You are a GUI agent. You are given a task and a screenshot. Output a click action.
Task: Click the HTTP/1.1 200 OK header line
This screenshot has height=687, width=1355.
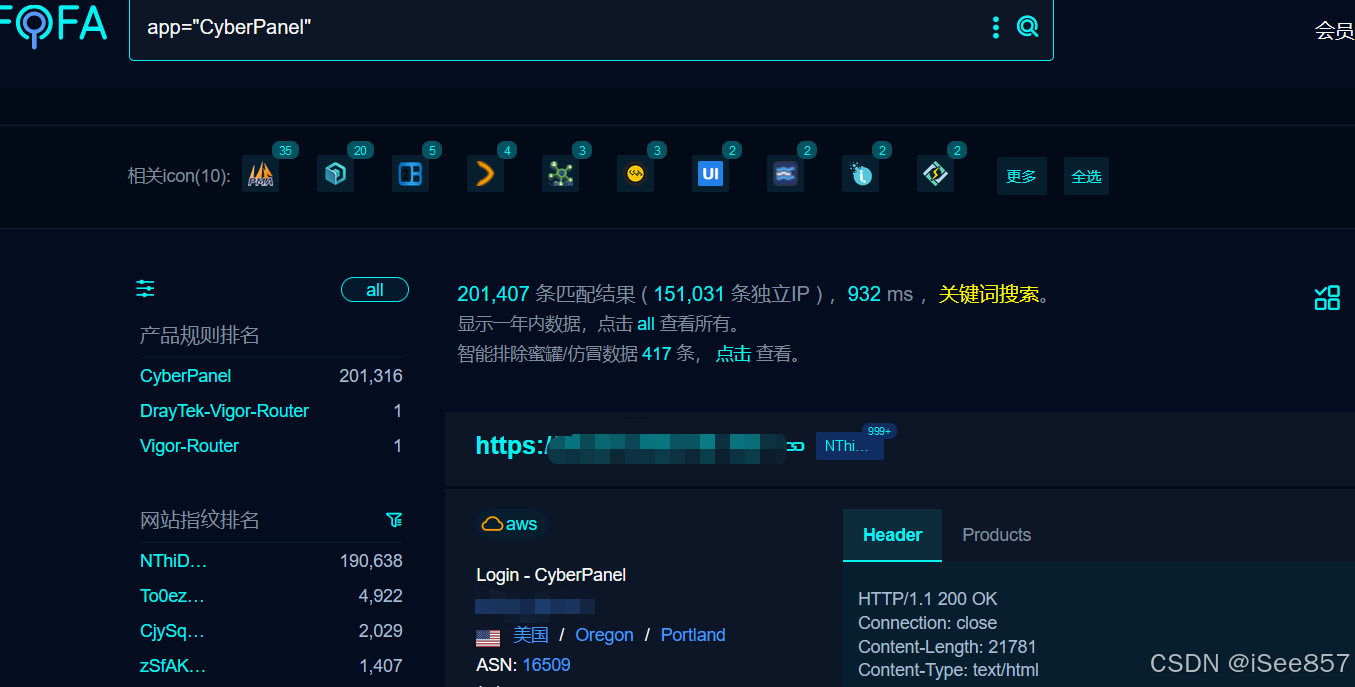point(928,599)
